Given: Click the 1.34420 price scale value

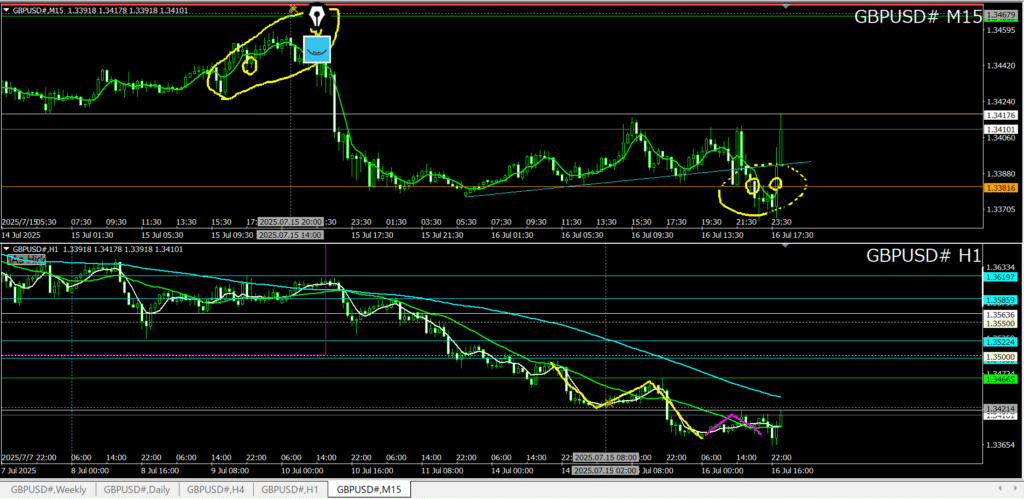Looking at the screenshot, I should click(1000, 65).
